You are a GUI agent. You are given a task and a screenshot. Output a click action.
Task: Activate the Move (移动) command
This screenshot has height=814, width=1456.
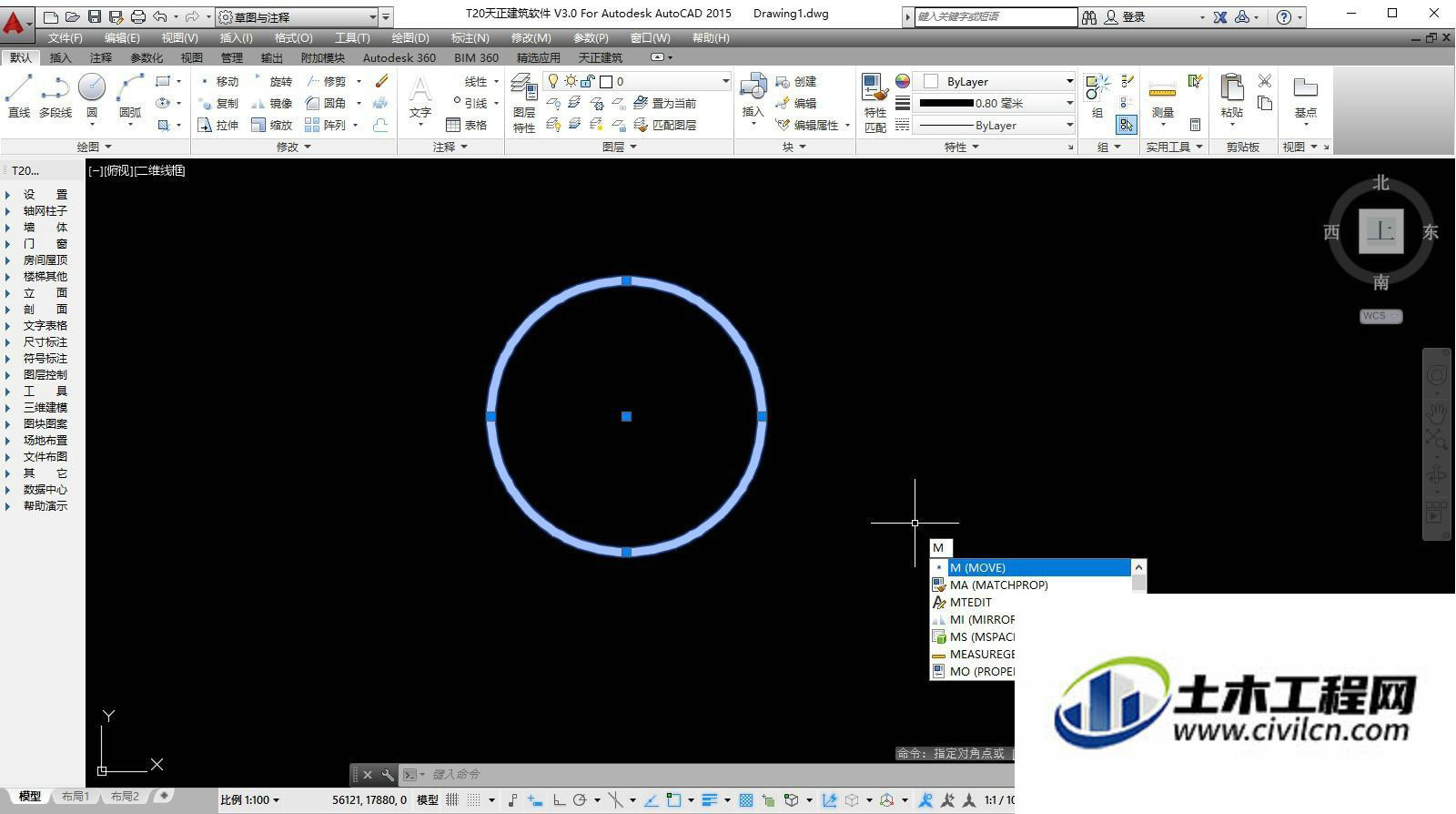click(217, 81)
